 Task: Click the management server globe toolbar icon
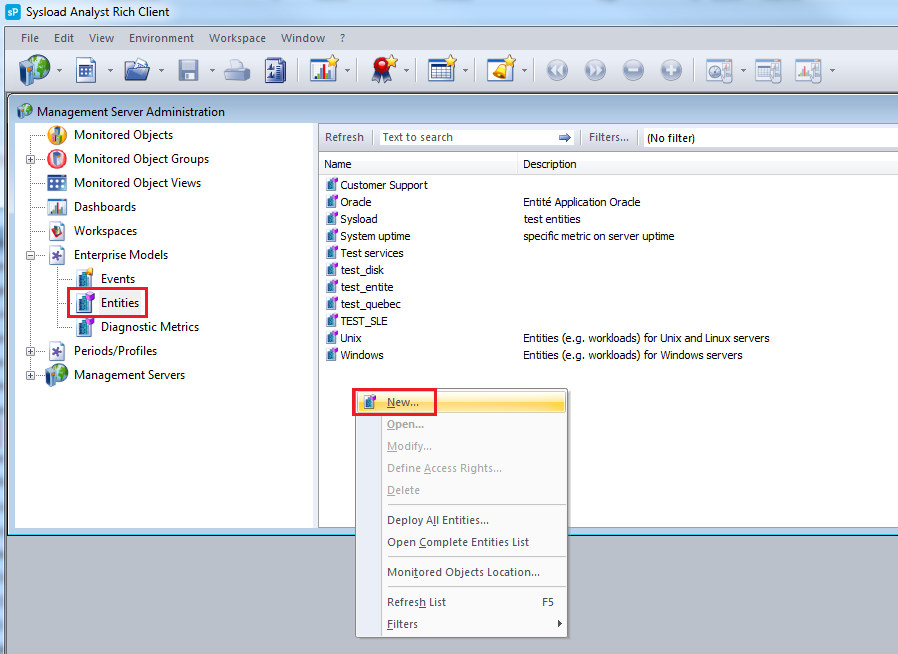pyautogui.click(x=34, y=70)
